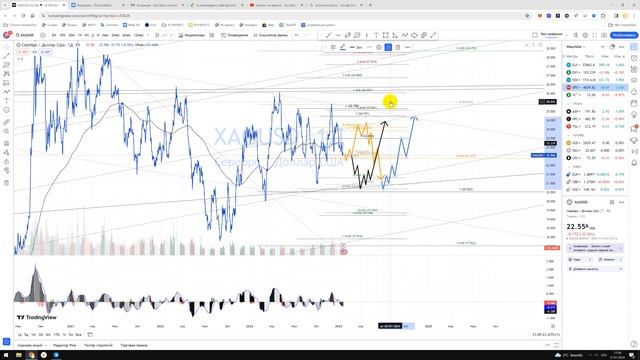This screenshot has width=640, height=360.
Task: Toggle the lock on selected drawing
Action: pyautogui.click(x=388, y=47)
